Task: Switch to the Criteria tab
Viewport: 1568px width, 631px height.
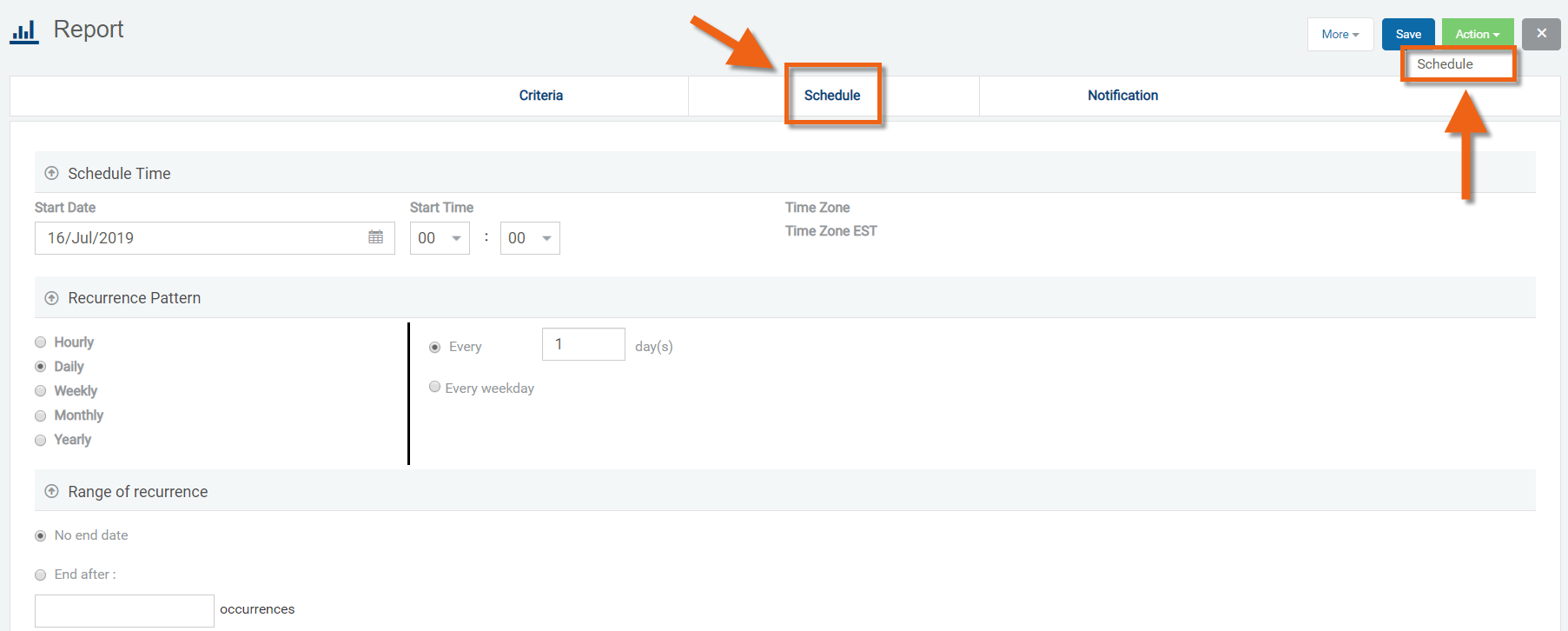Action: coord(540,96)
